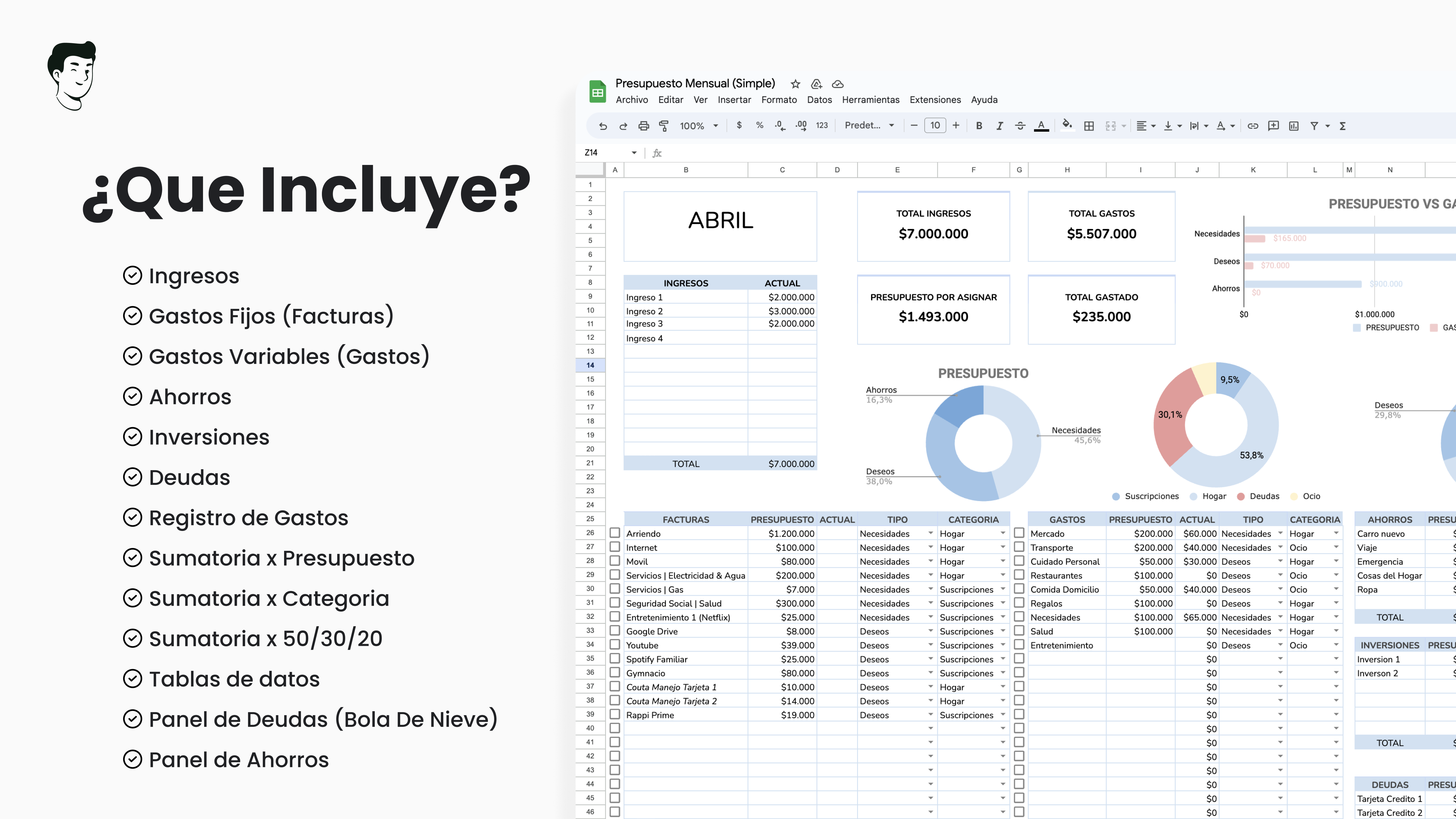This screenshot has width=1456, height=819.
Task: Open CATEGORIA dropdown for Transporte row
Action: [1336, 547]
